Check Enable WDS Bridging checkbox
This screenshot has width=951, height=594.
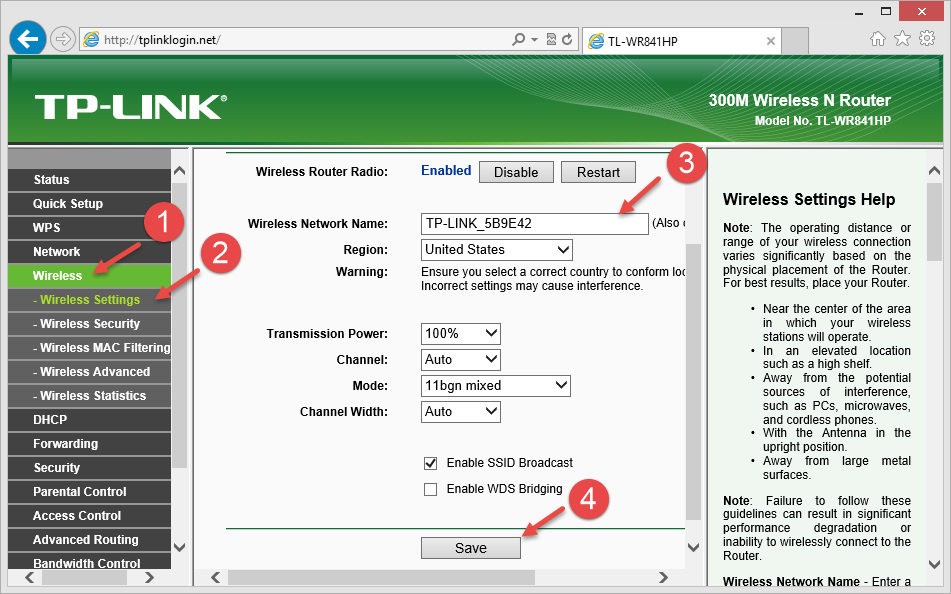pos(431,490)
